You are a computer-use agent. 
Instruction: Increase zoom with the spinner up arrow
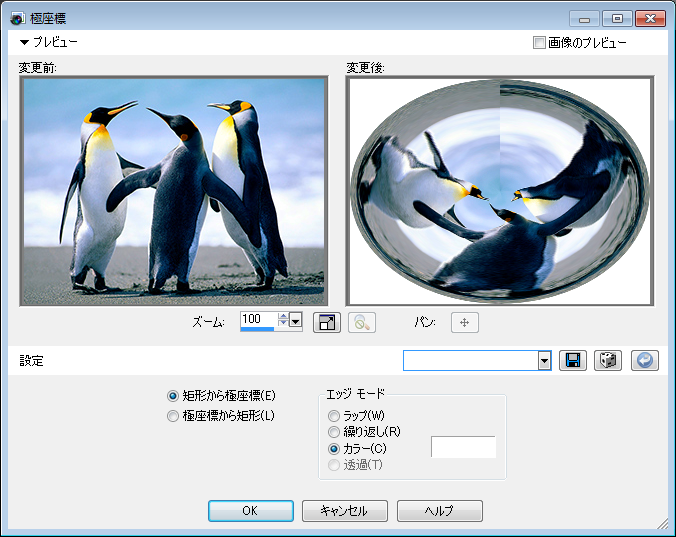pos(283,316)
